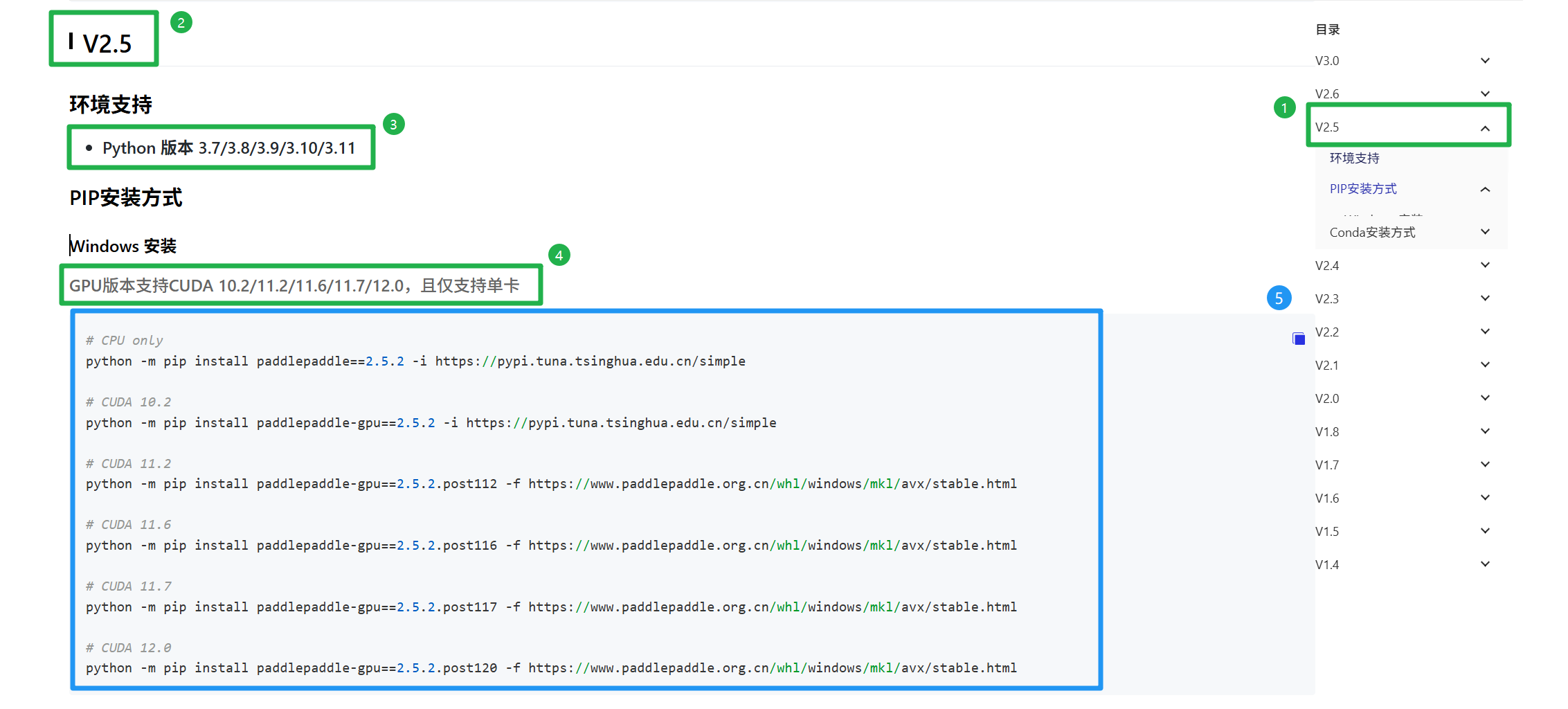
Task: Open V3.0 in the table of contents
Action: 1327,61
